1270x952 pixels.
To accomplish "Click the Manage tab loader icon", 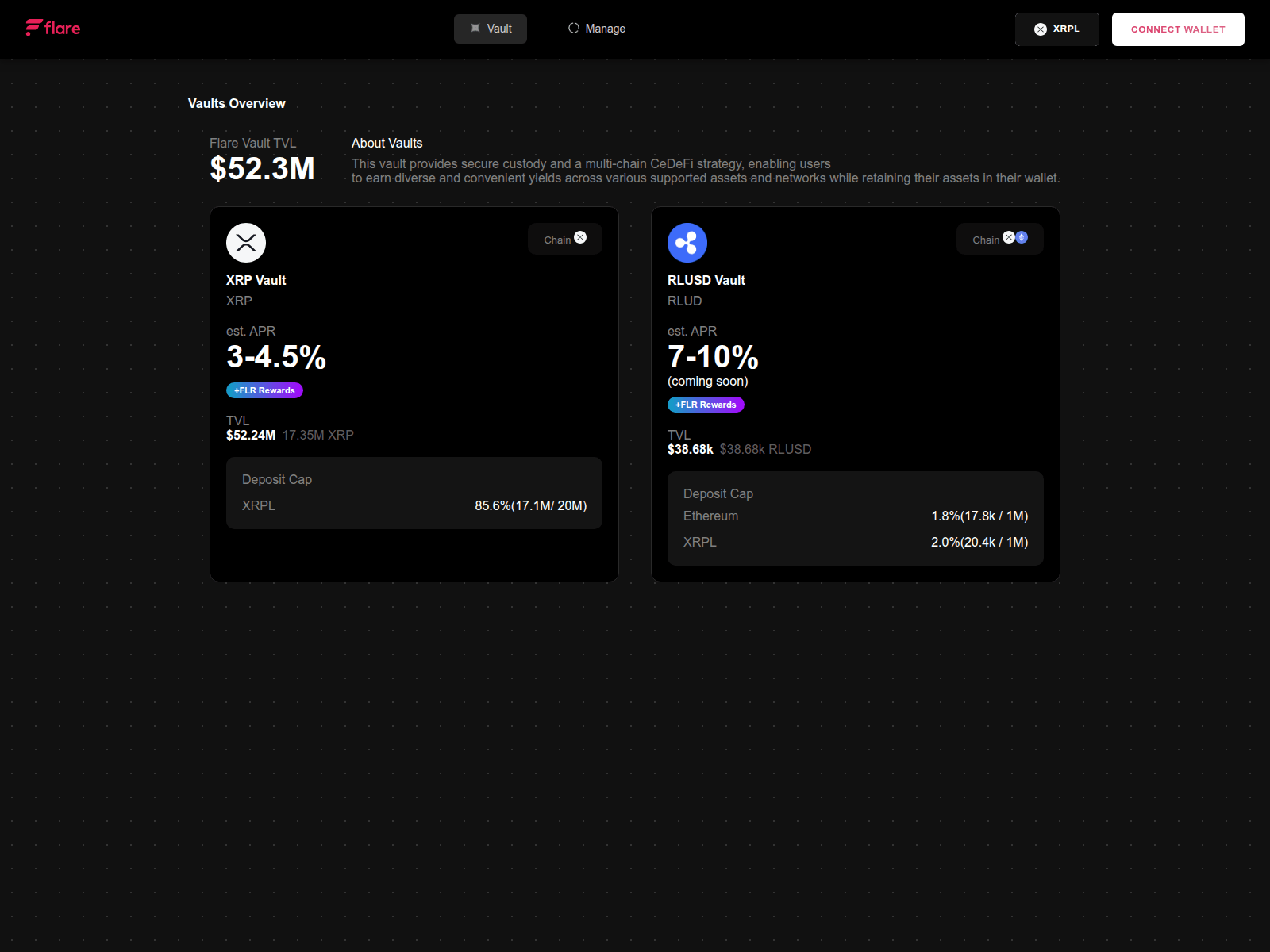I will click(x=573, y=28).
